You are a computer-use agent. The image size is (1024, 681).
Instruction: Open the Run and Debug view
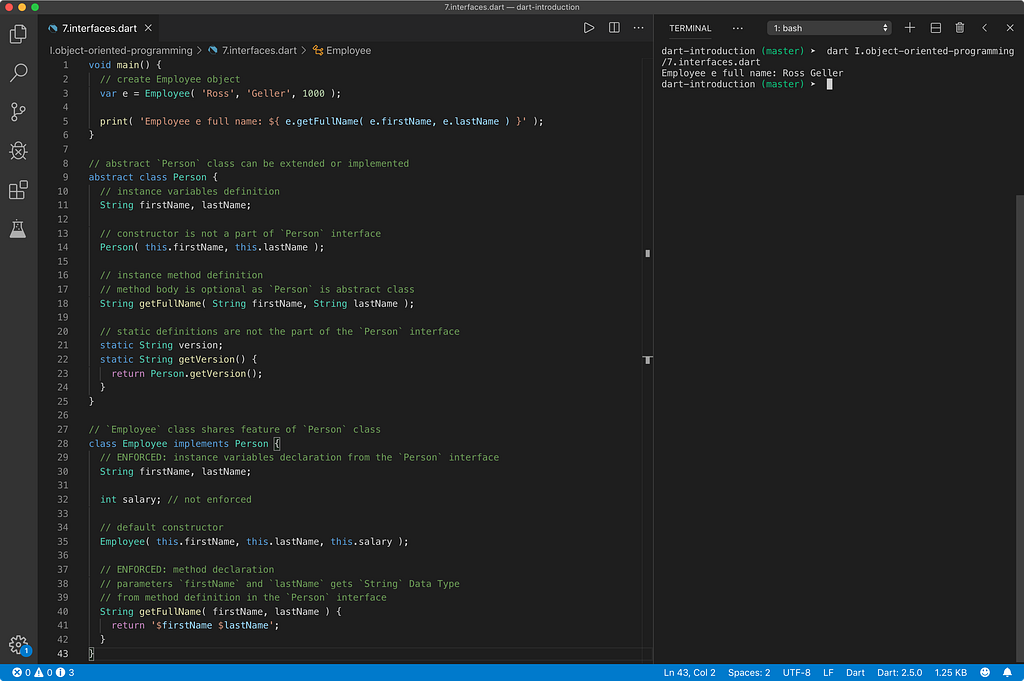pyautogui.click(x=17, y=150)
